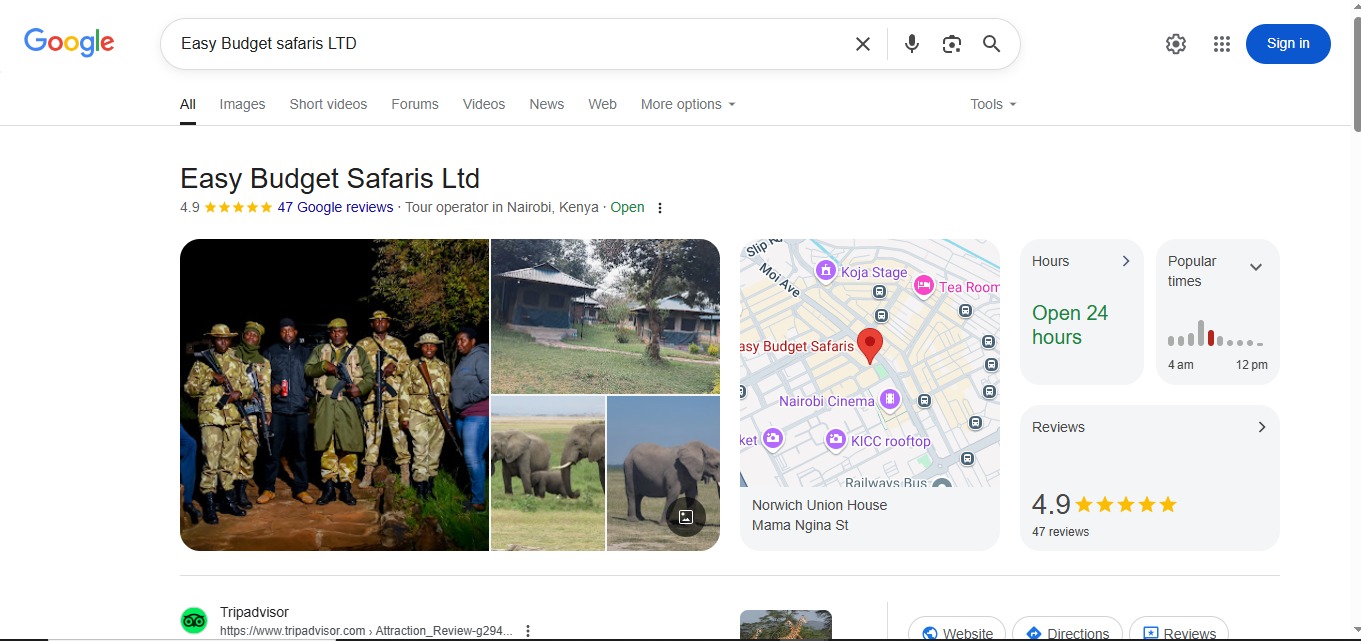
Task: Open search by image camera icon
Action: tap(952, 44)
